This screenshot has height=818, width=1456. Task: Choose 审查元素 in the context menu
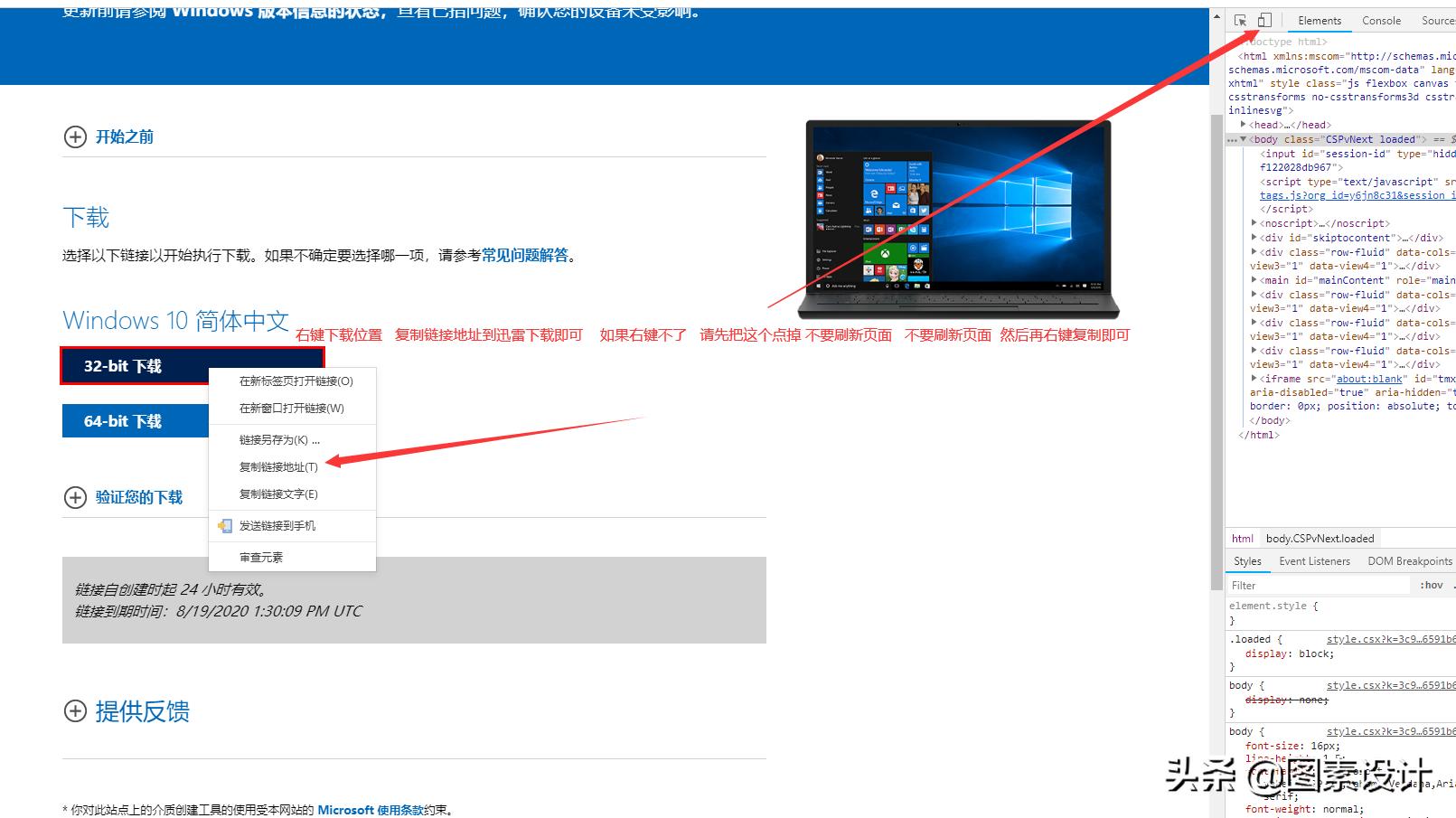tap(292, 558)
